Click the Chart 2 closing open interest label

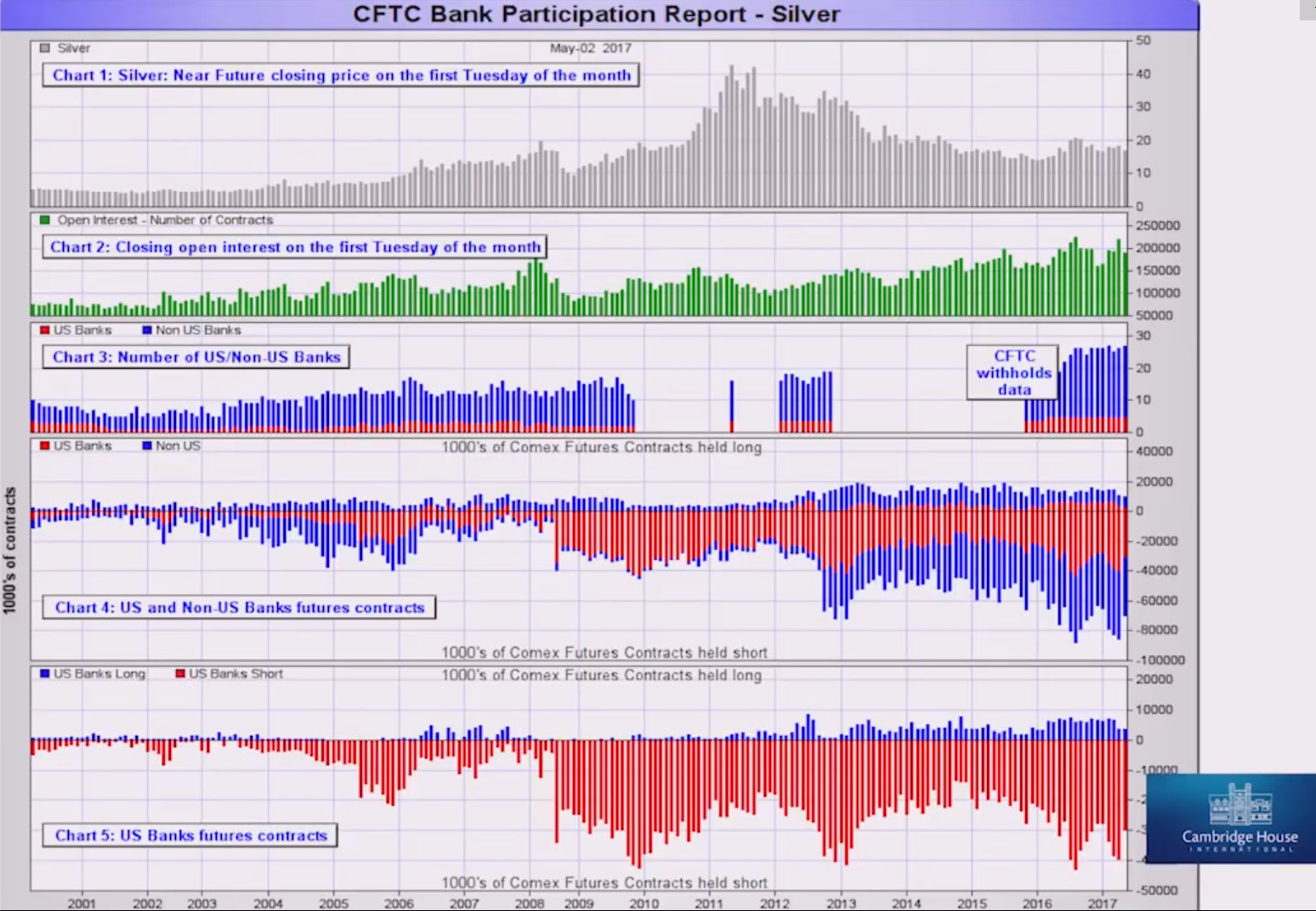click(294, 247)
